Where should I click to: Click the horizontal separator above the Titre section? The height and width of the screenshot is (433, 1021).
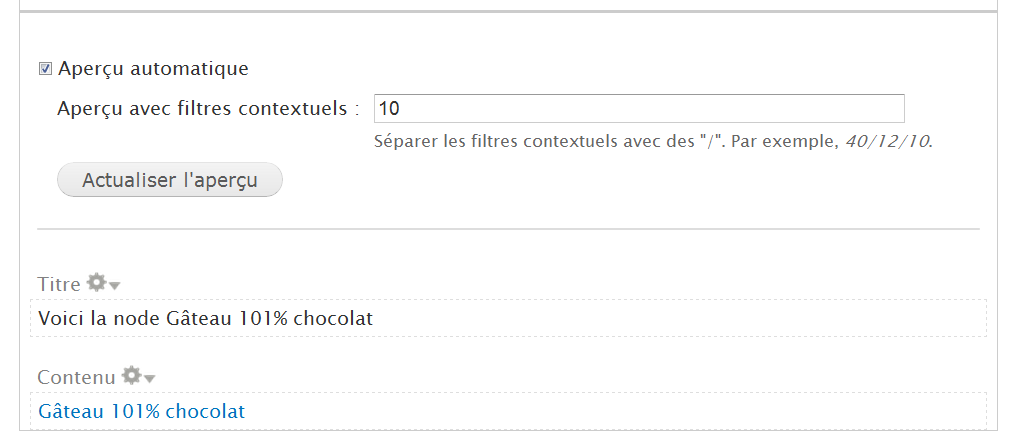(x=508, y=230)
